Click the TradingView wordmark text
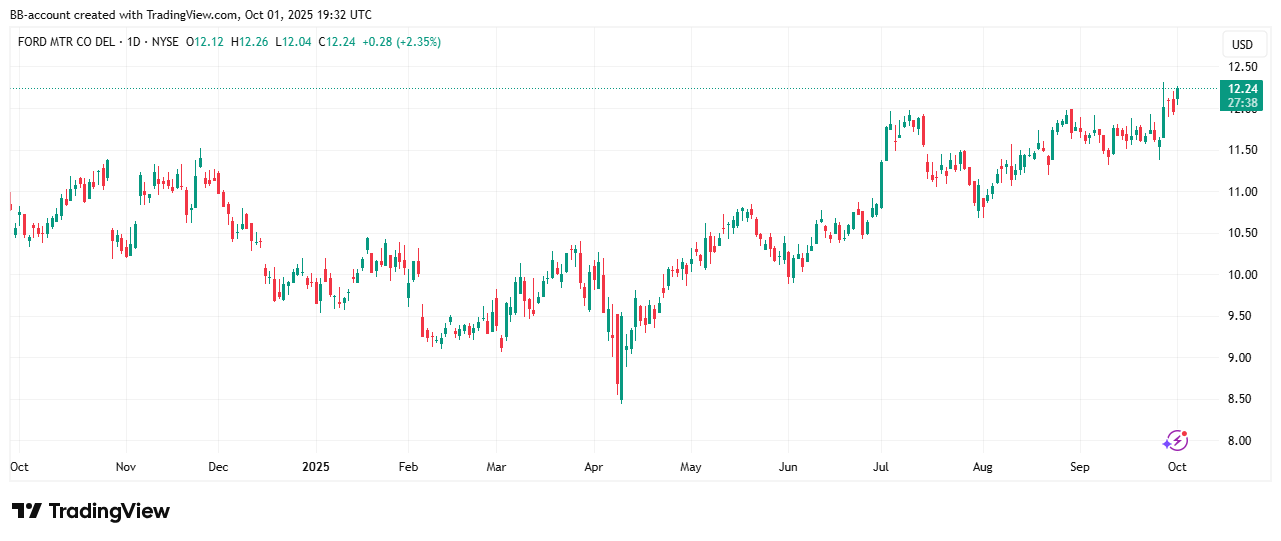Viewport: 1281px width, 541px height. tap(109, 511)
